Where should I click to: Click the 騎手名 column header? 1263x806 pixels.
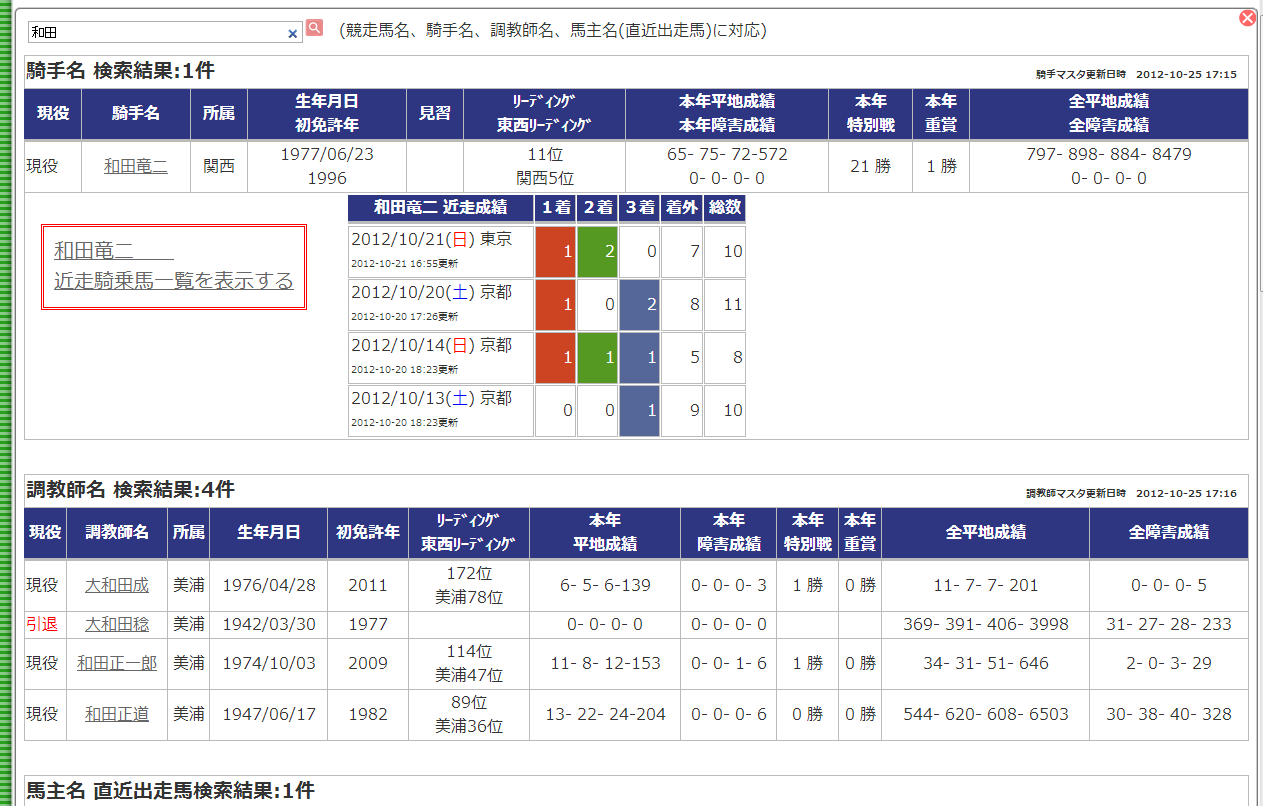[x=136, y=113]
